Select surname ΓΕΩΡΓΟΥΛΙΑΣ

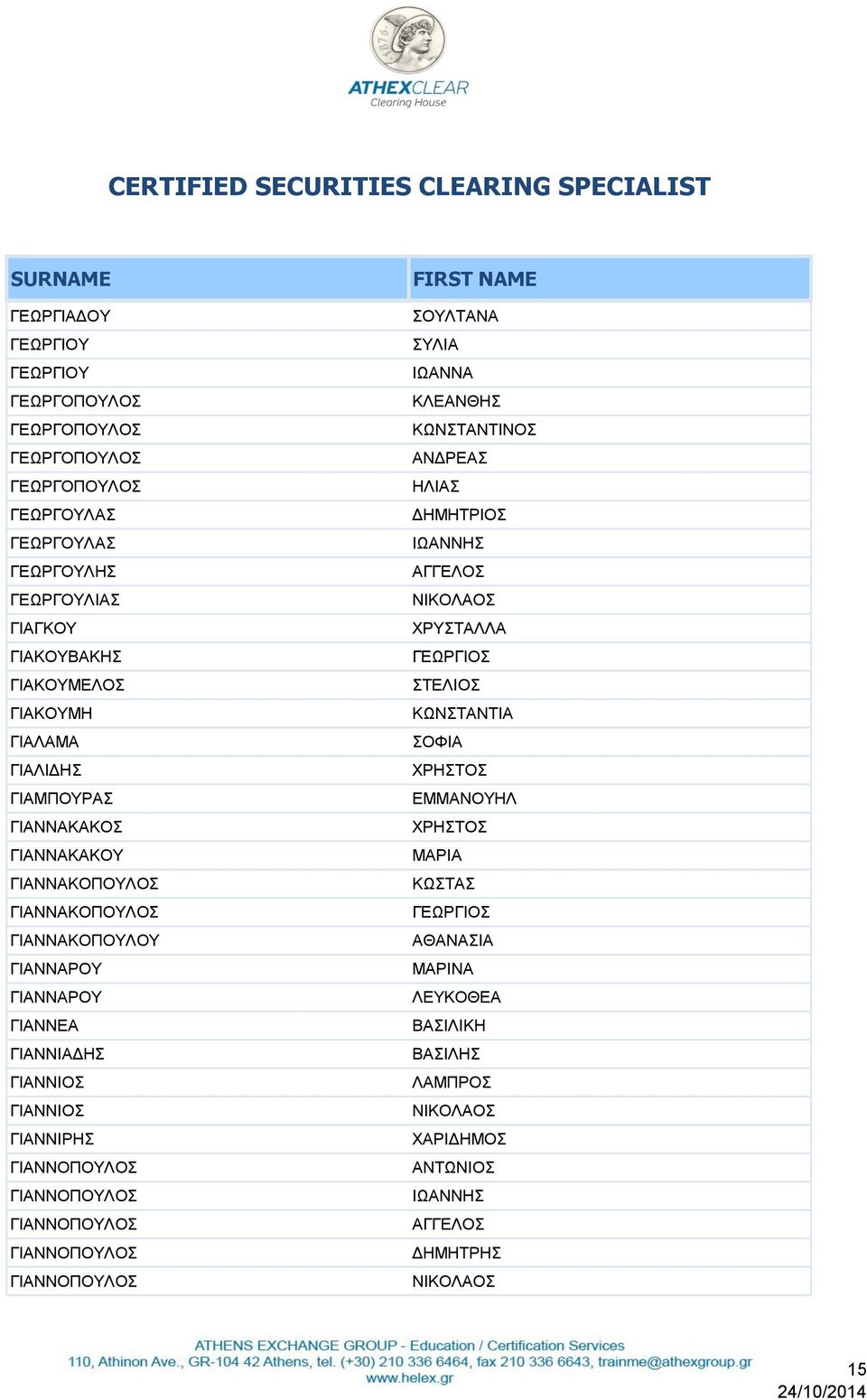pyautogui.click(x=65, y=600)
